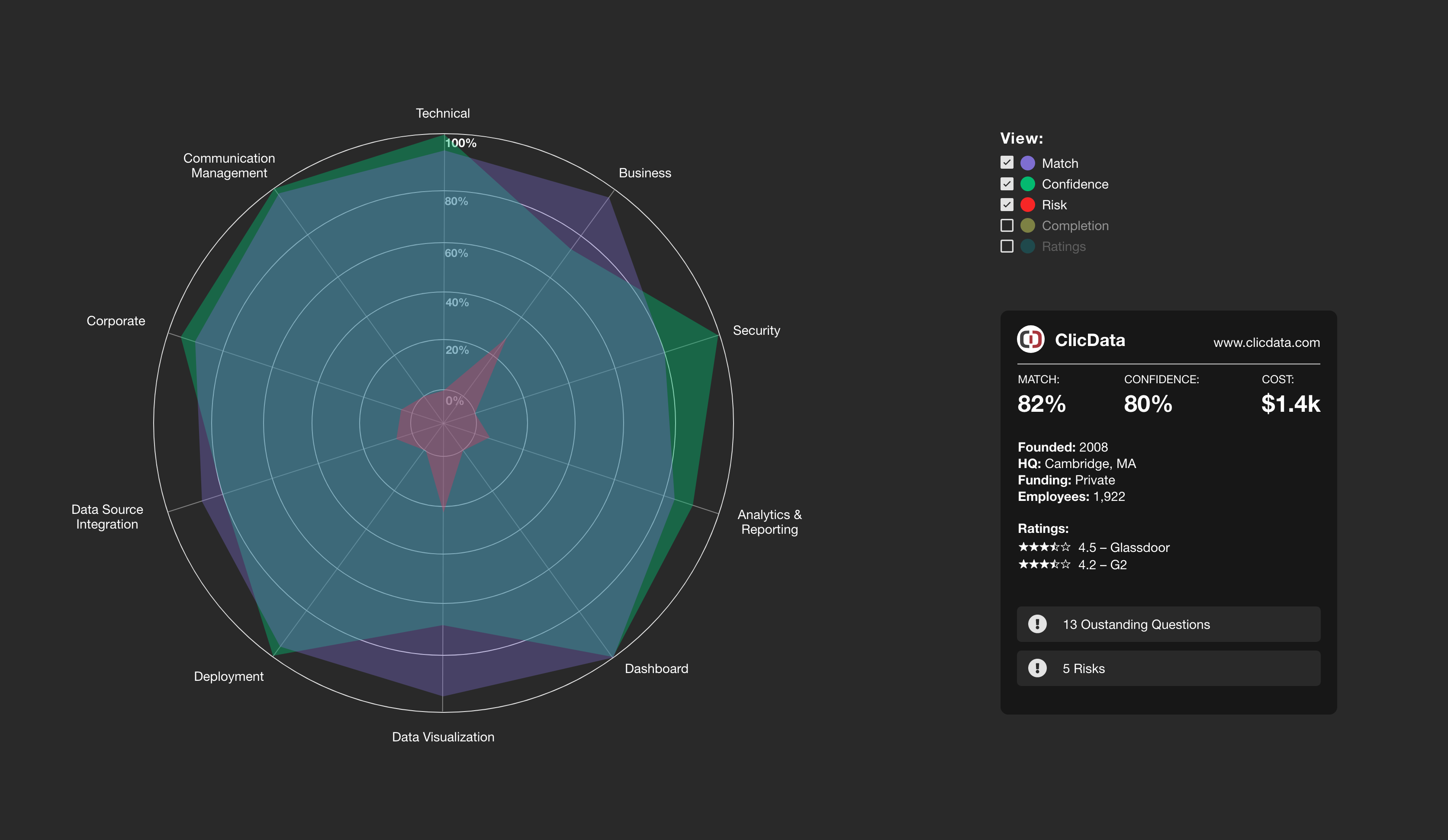Uncheck the Match view checkbox
This screenshot has height=840, width=1448.
coord(1007,163)
